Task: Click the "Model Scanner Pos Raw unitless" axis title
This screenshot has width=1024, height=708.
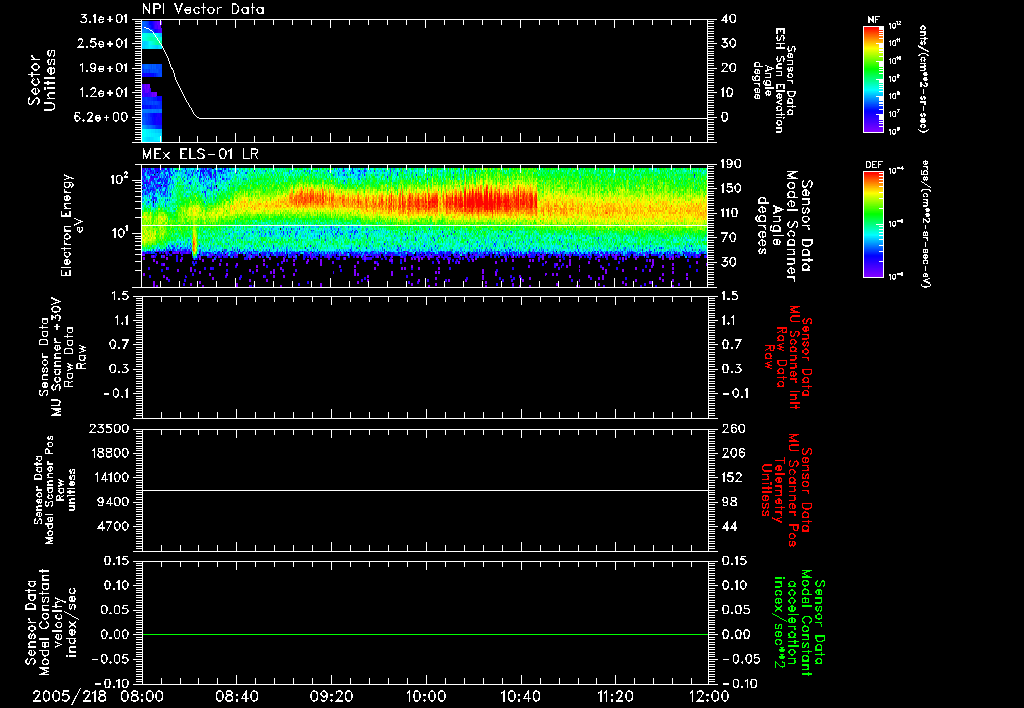Action: (x=57, y=490)
